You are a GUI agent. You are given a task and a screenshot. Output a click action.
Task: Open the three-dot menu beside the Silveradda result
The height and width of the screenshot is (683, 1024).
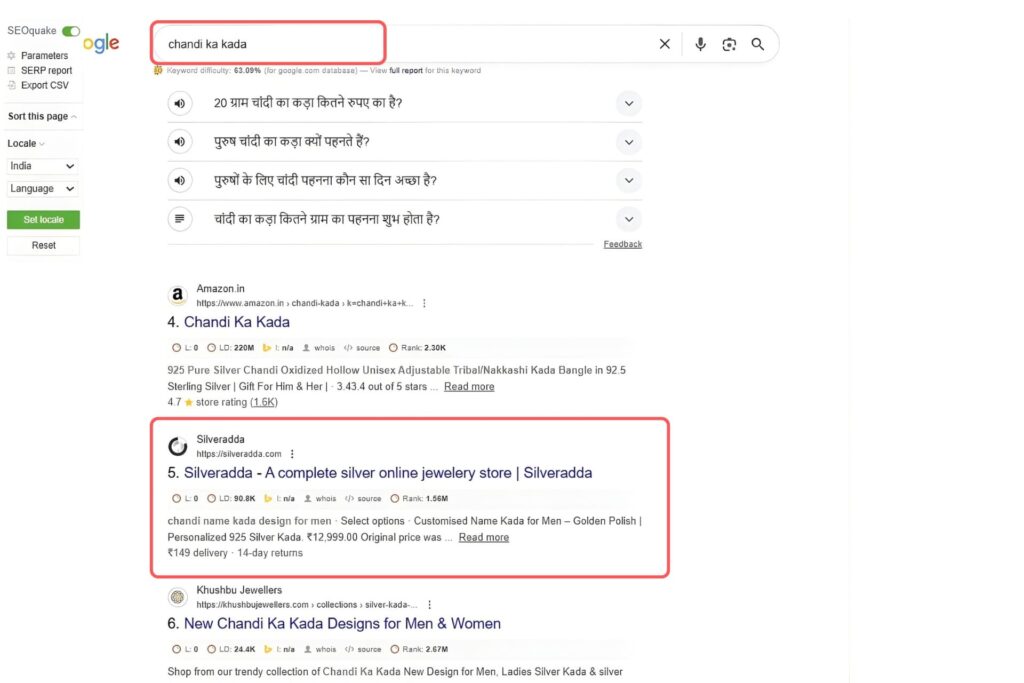[291, 453]
